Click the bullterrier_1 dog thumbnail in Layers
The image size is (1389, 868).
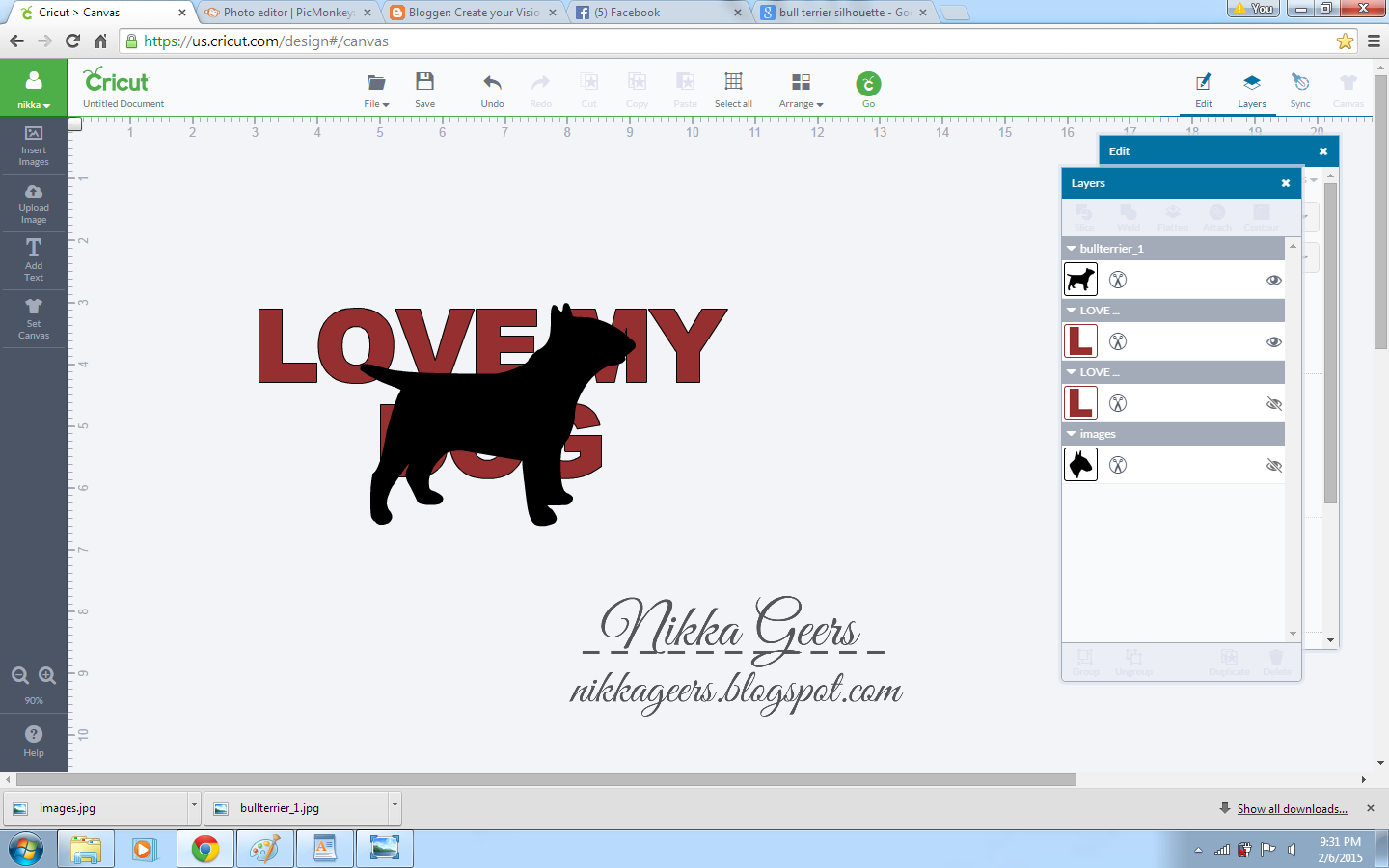coord(1080,279)
